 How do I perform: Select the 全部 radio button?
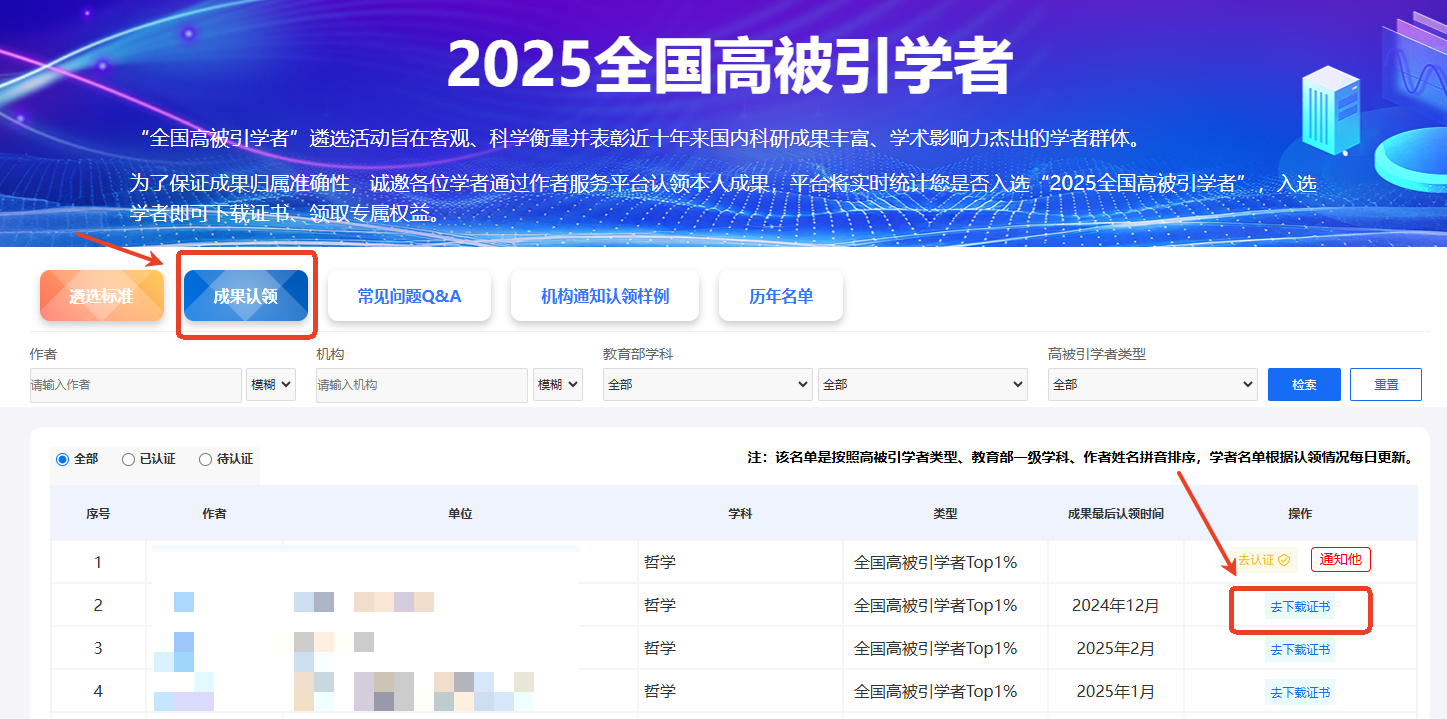pos(63,459)
